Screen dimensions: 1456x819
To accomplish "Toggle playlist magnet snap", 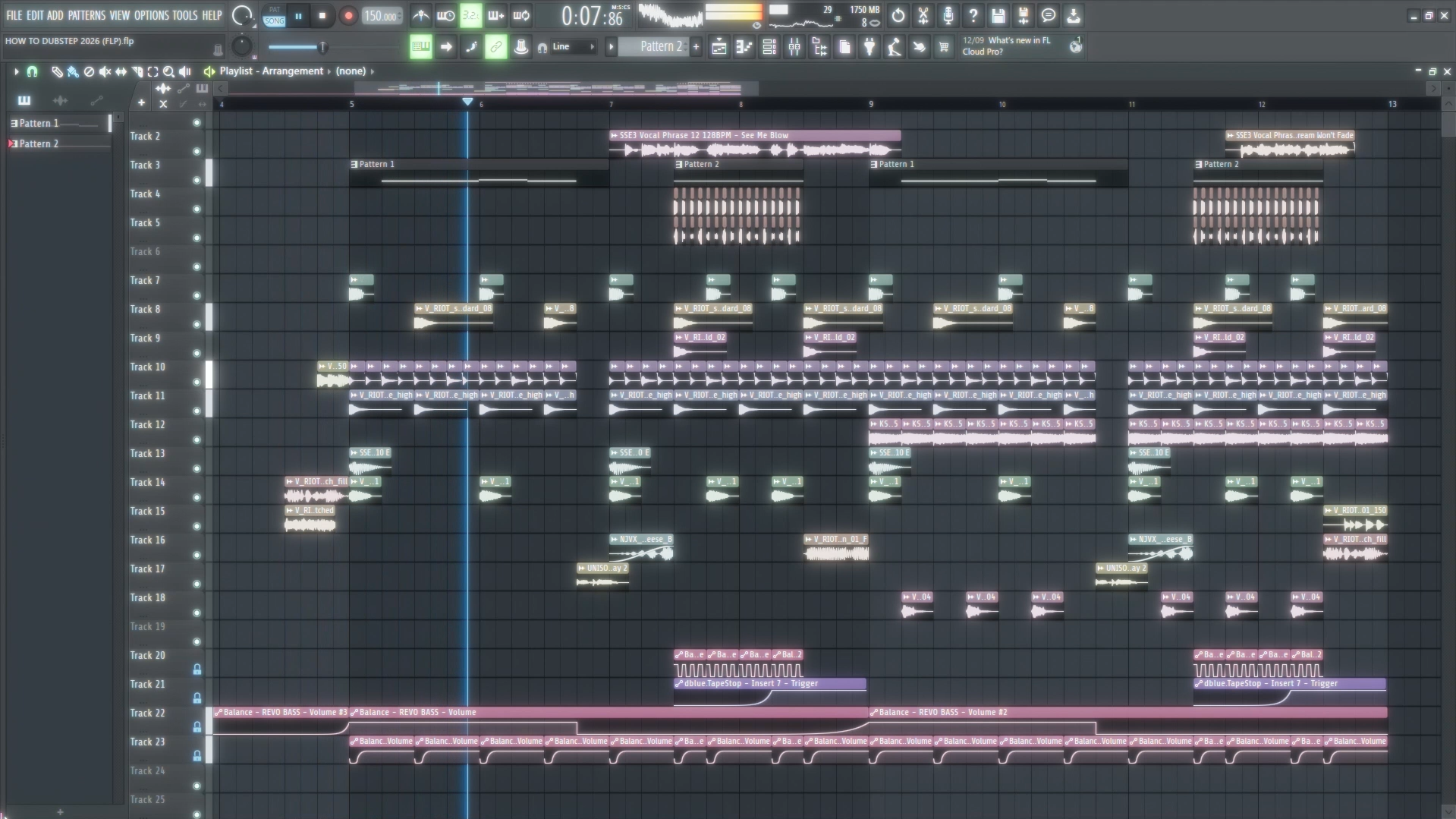I will [32, 71].
